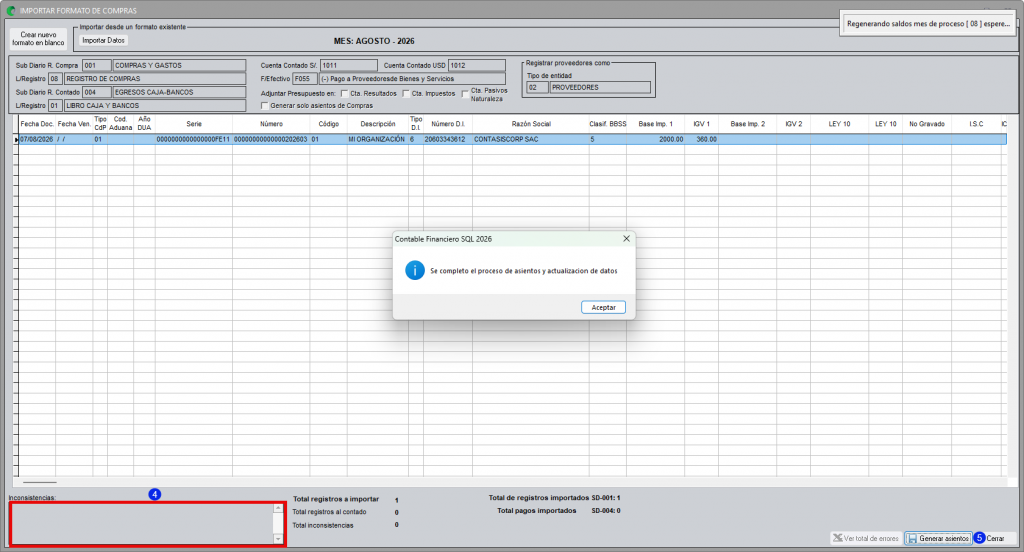Image resolution: width=1024 pixels, height=552 pixels.
Task: Click the EGRESOS CAJA-BANCOS field
Action: point(180,92)
